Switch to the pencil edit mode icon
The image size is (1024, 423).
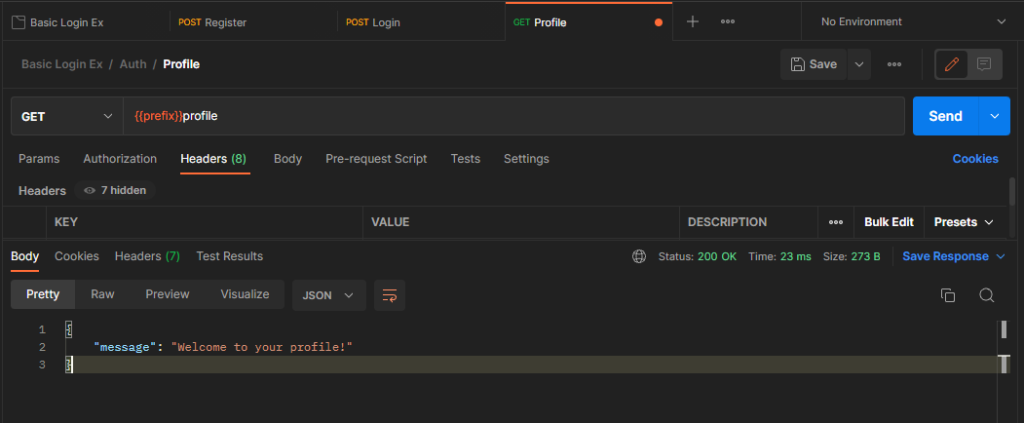click(x=952, y=64)
